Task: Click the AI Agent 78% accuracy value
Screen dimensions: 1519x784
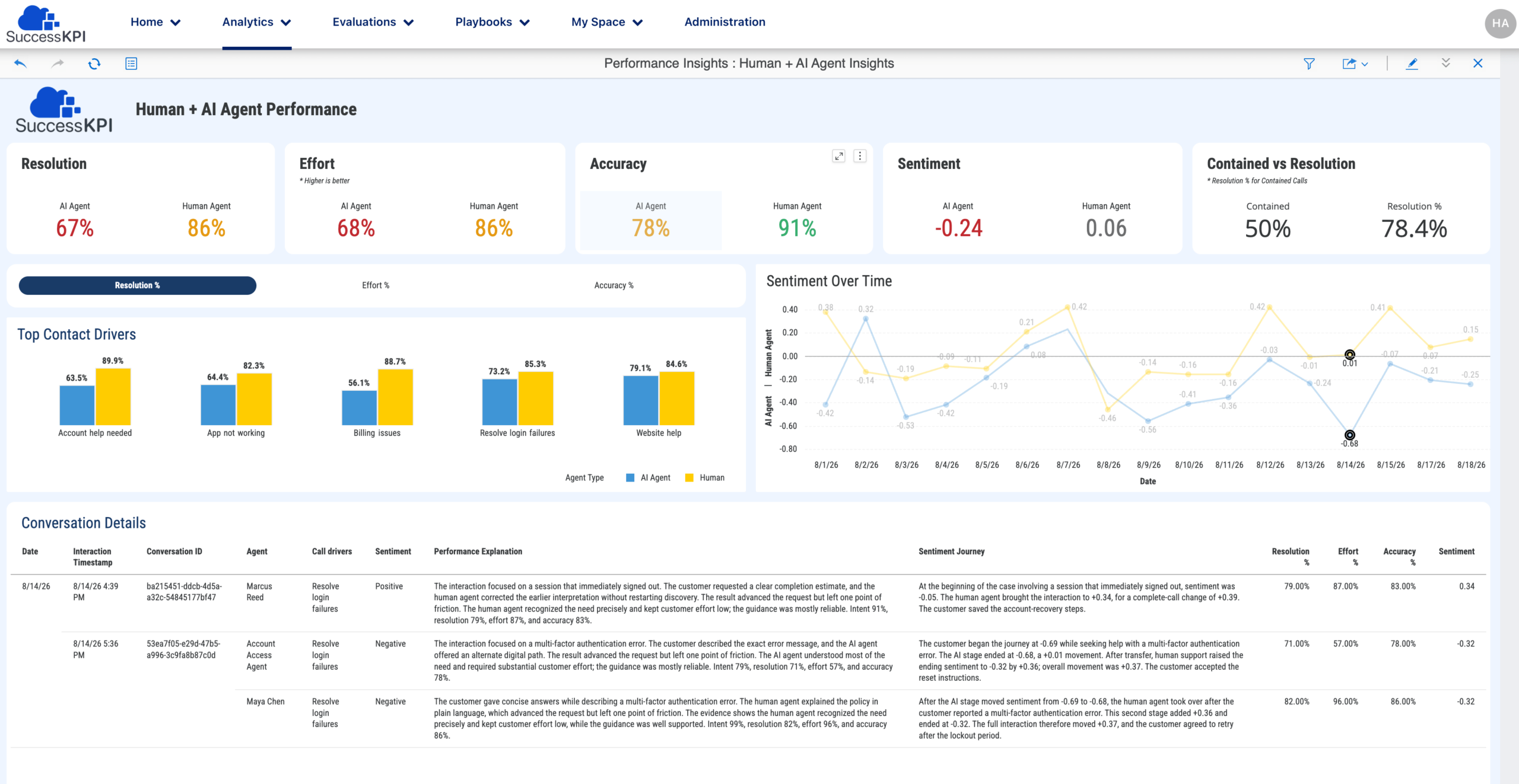Action: point(651,228)
